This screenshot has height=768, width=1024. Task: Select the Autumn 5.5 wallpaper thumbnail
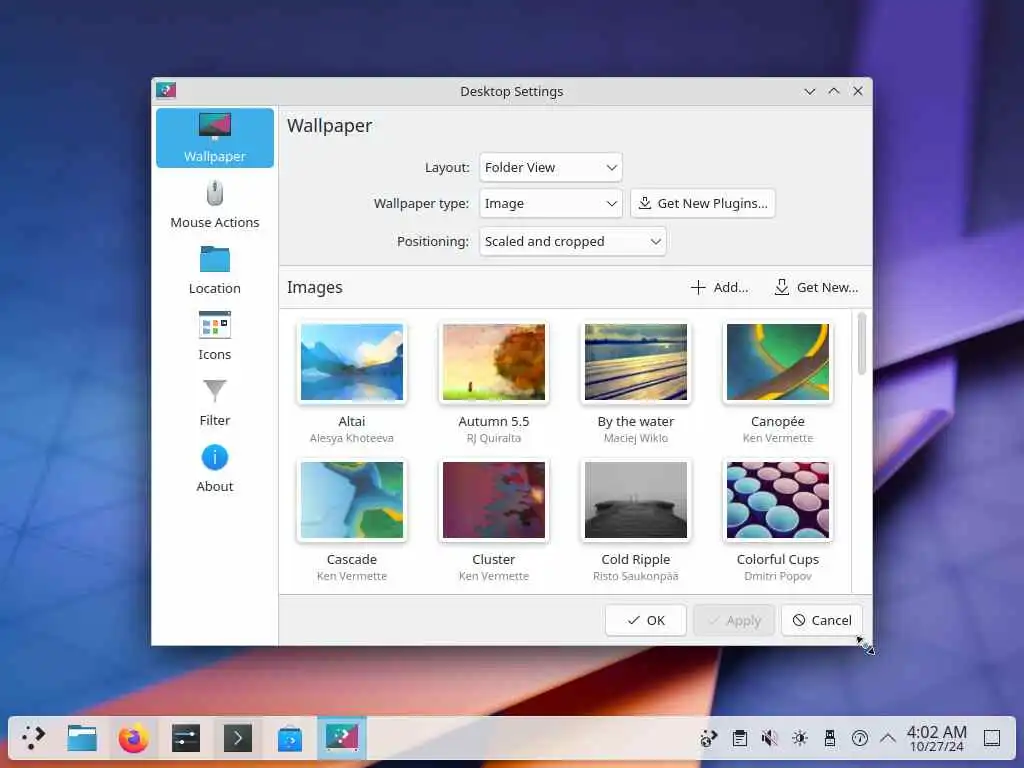click(x=494, y=362)
